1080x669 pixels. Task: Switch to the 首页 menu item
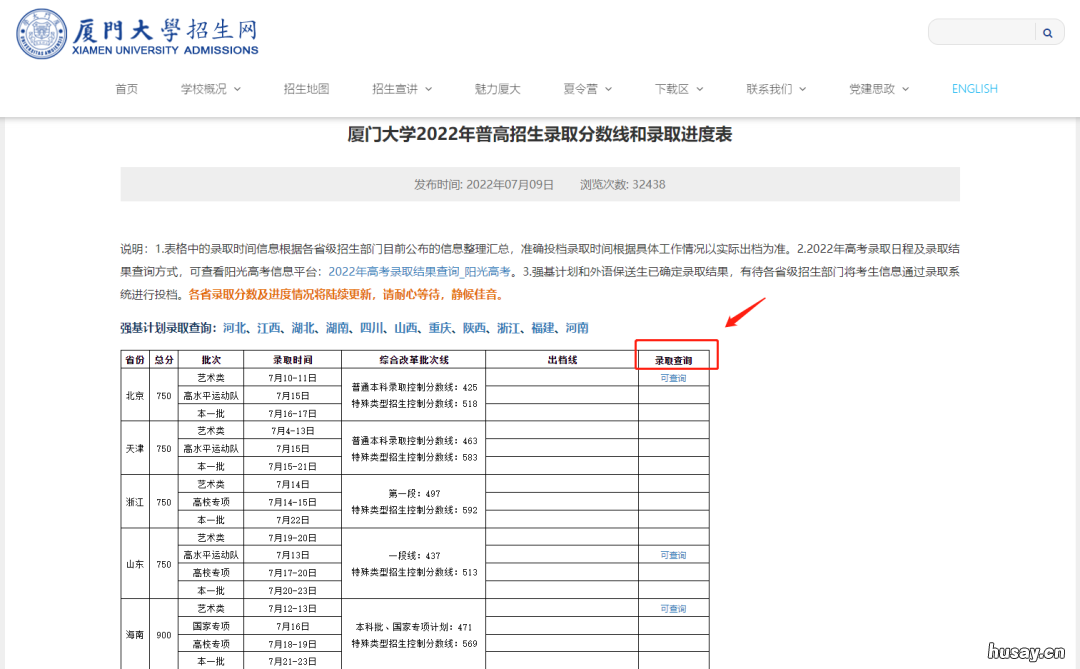[x=126, y=88]
